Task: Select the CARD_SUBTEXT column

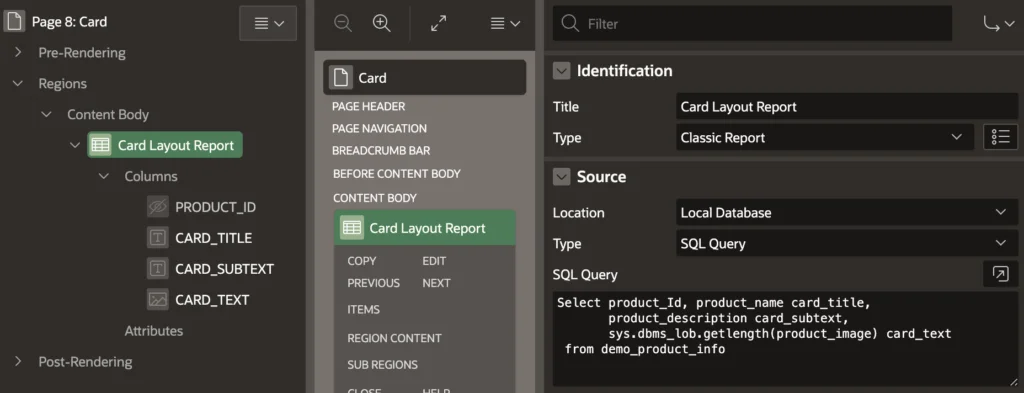Action: pos(225,269)
